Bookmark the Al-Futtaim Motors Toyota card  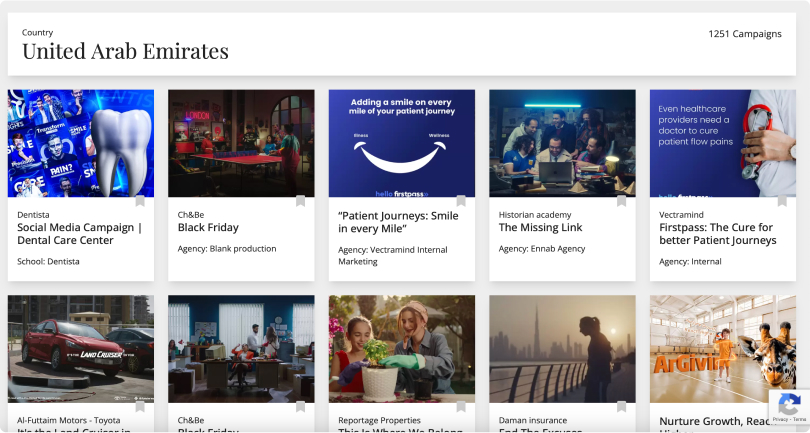(140, 407)
